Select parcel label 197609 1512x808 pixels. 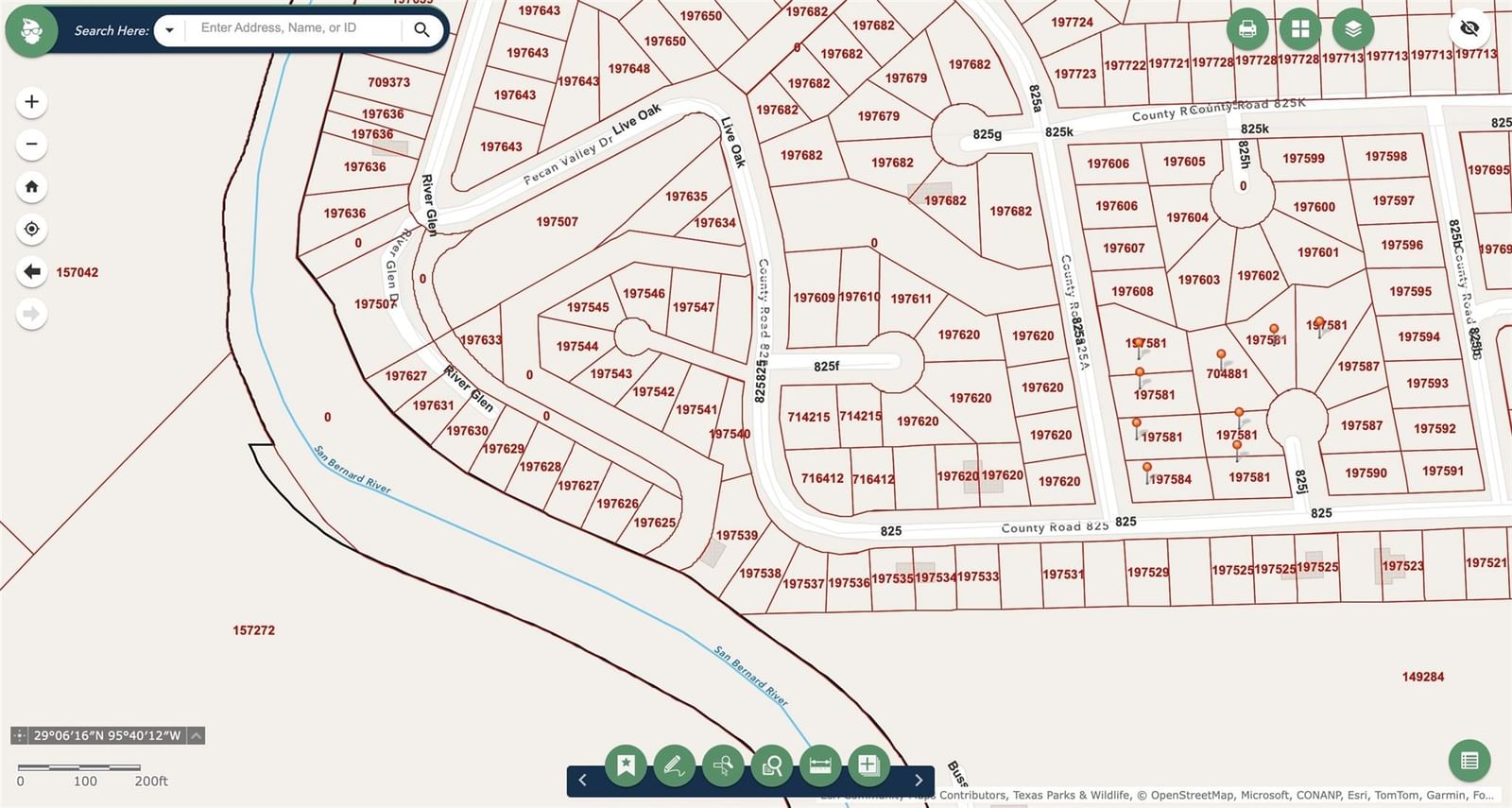[x=814, y=298]
